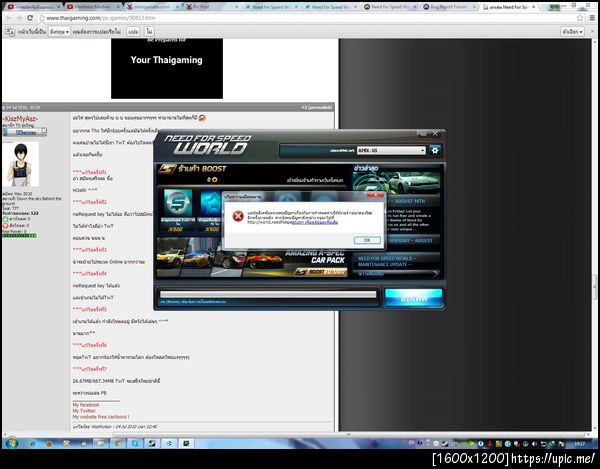Open launcher settings gear icon
Viewport: 600px width, 469px height.
pos(435,150)
